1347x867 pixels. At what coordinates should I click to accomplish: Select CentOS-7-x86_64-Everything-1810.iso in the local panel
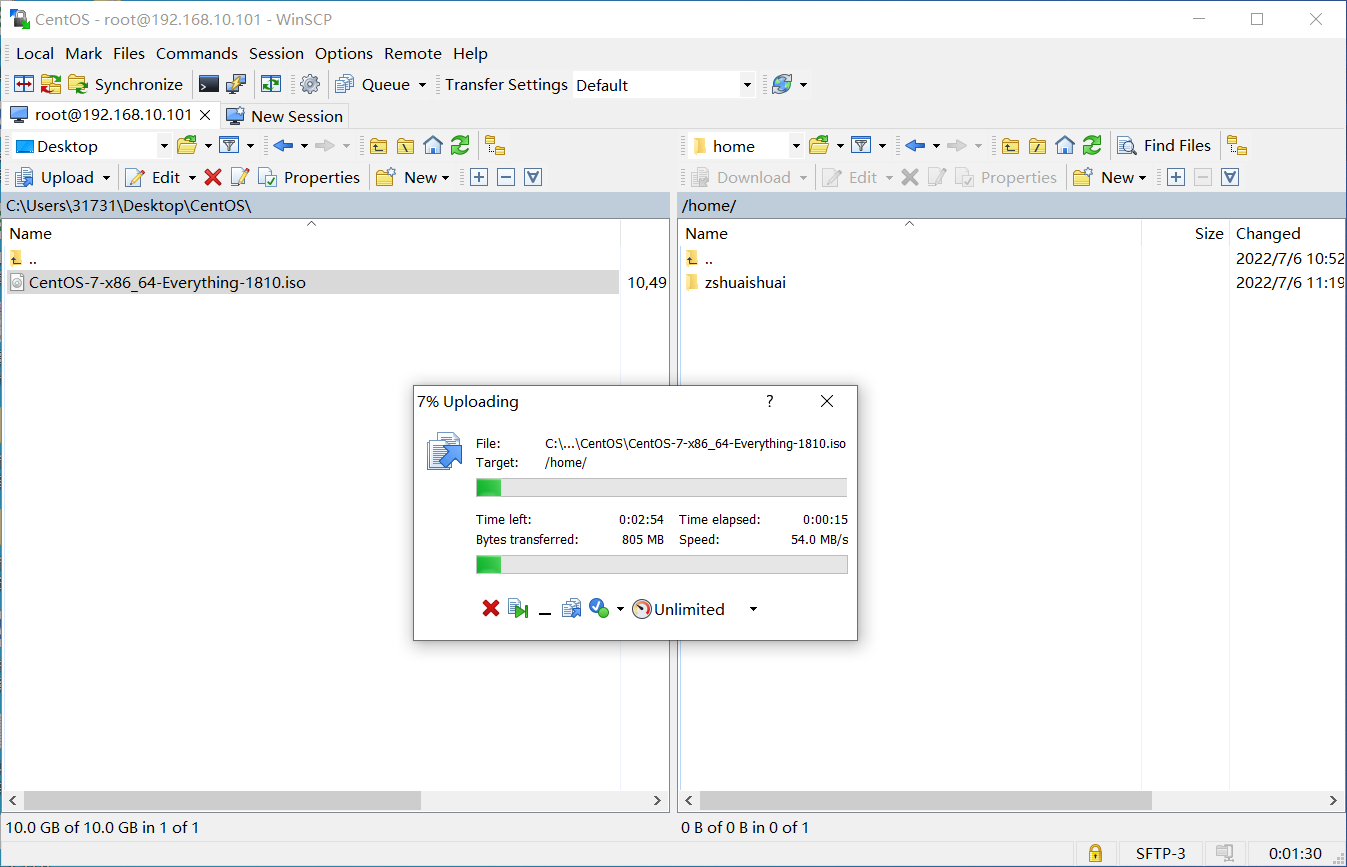pos(312,282)
